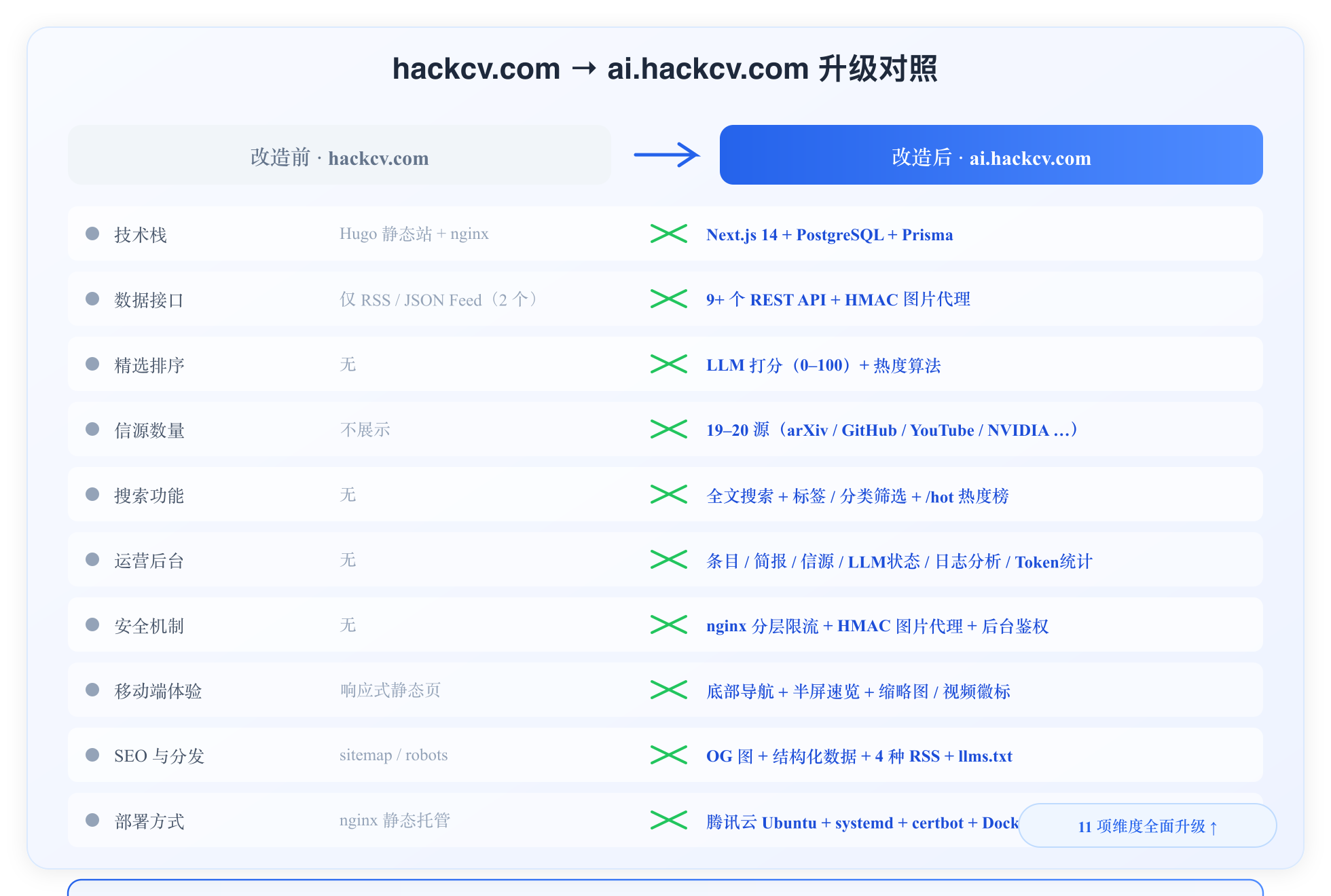Select the 数据接口 row label
This screenshot has height=896, width=1331.
tap(149, 300)
